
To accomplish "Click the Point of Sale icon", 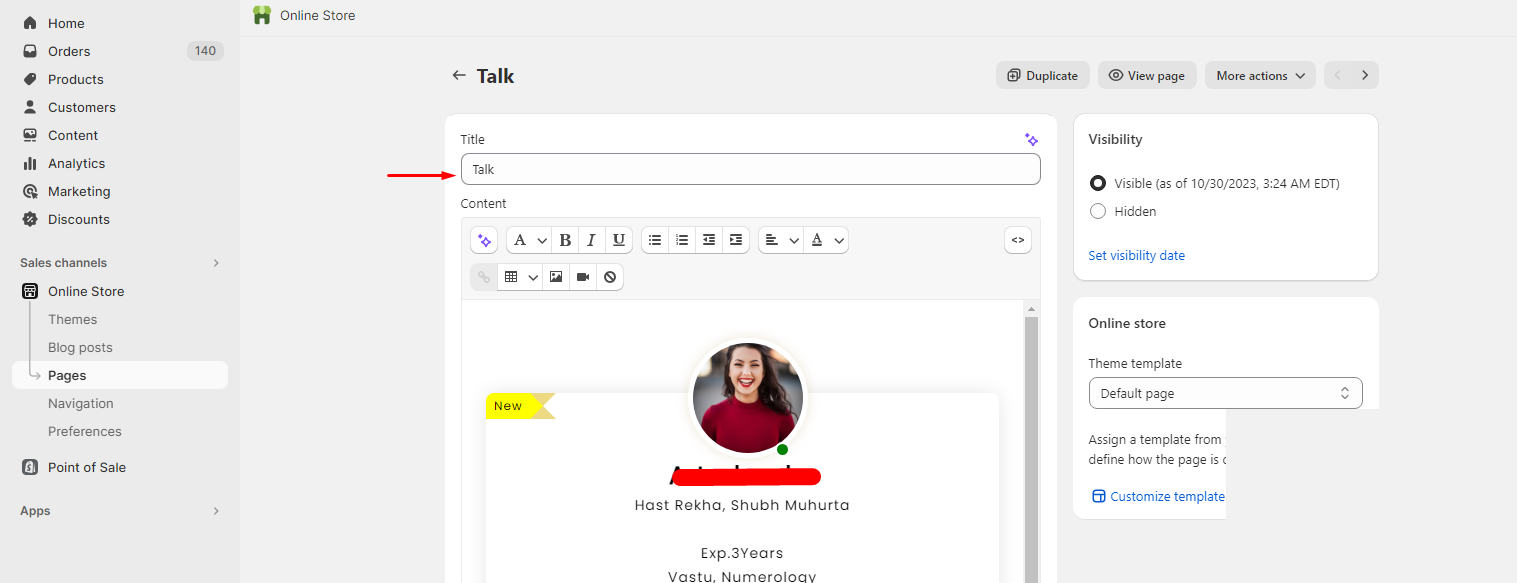I will [x=30, y=467].
